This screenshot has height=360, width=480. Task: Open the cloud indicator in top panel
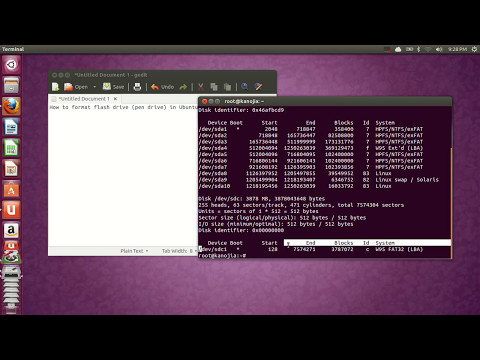398,49
